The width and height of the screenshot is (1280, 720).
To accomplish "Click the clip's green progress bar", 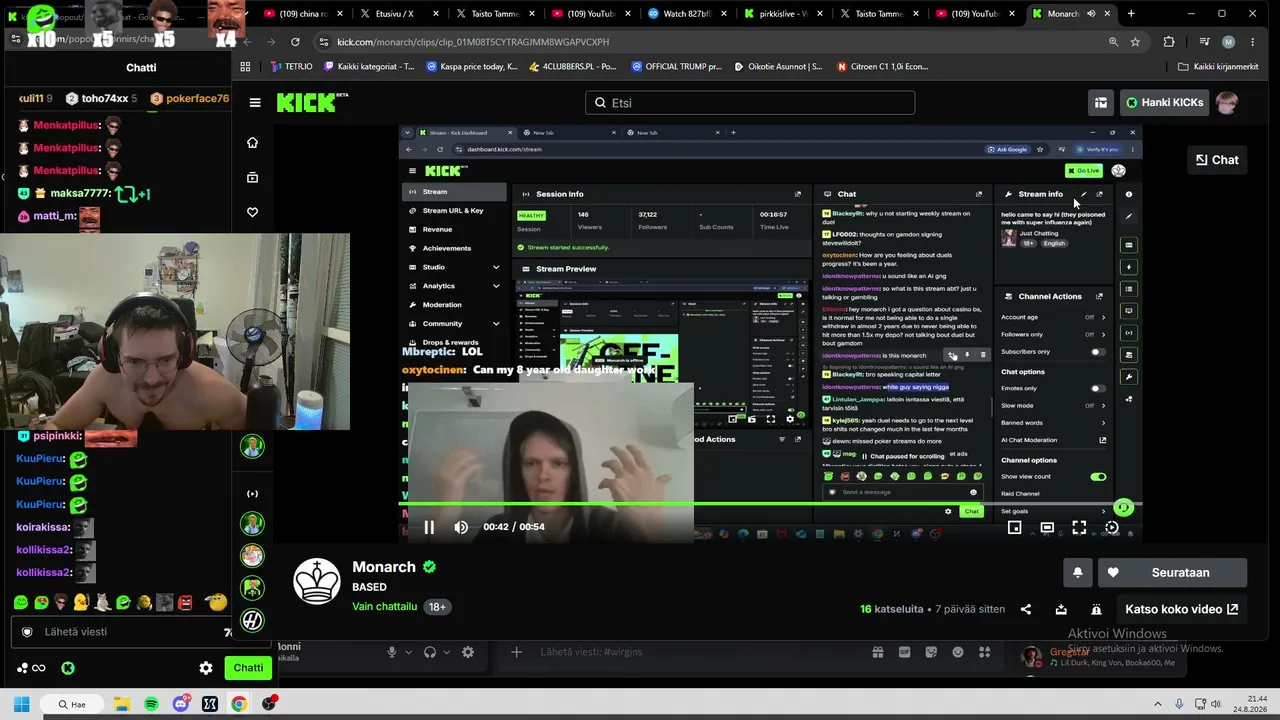I will click(770, 504).
